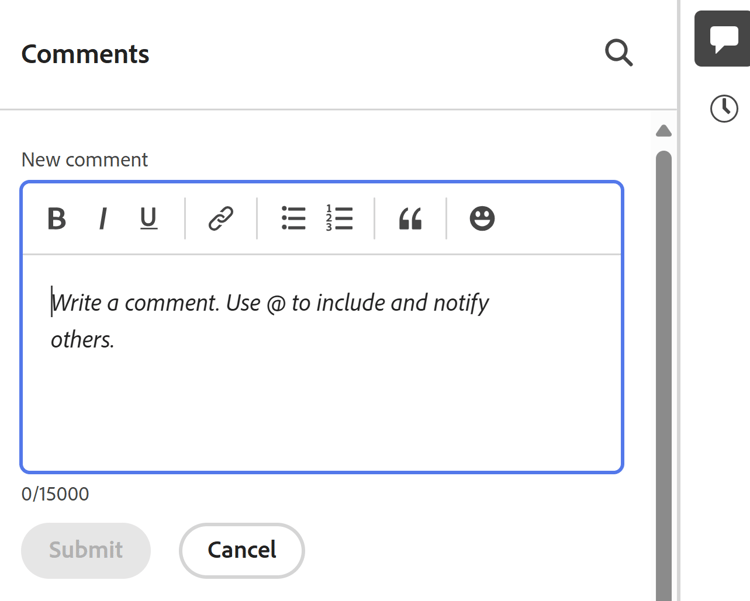This screenshot has height=601, width=750.
Task: Open the comments panel speech bubble icon
Action: coord(723,39)
